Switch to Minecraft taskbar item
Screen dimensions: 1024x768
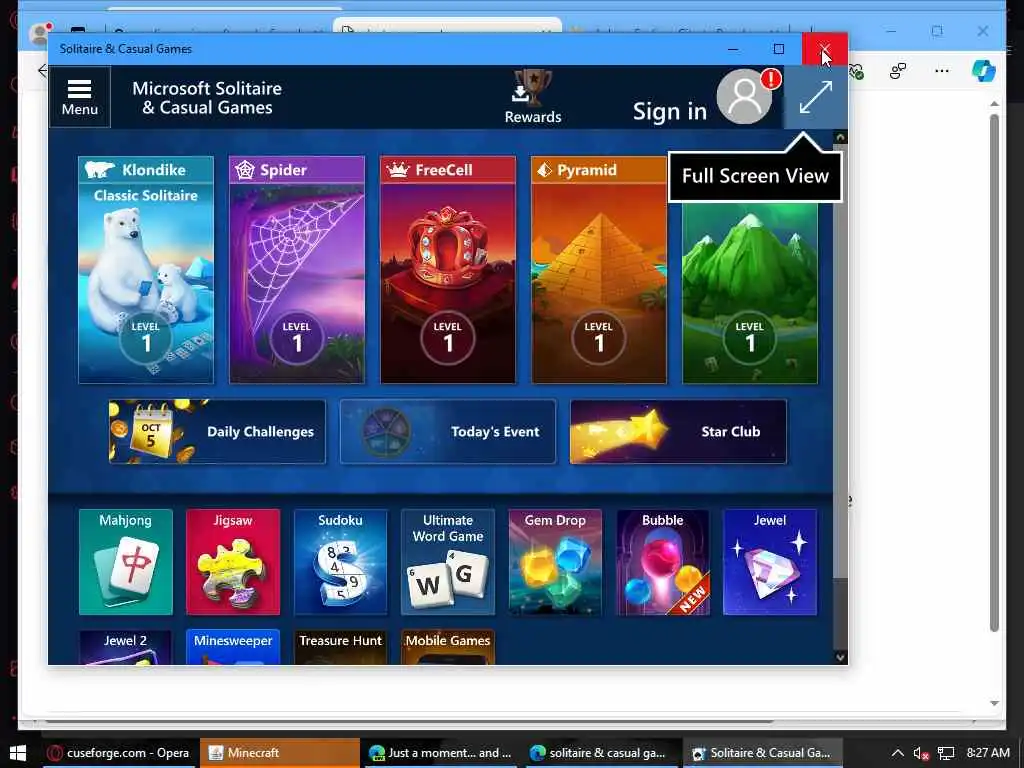point(280,753)
